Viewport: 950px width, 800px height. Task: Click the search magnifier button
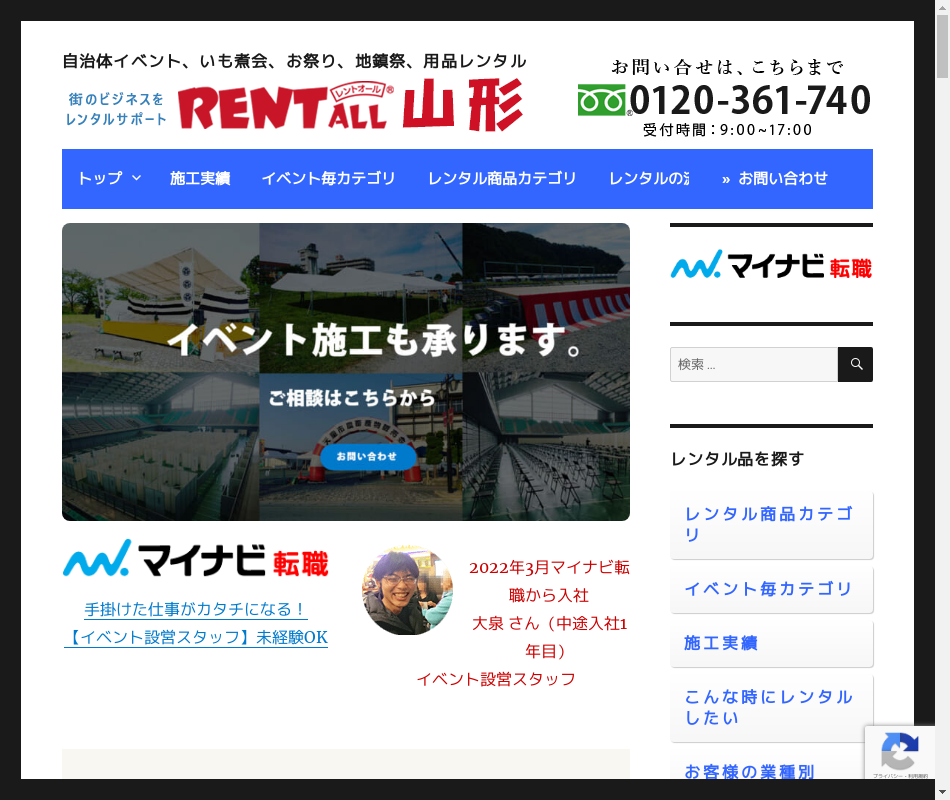855,365
